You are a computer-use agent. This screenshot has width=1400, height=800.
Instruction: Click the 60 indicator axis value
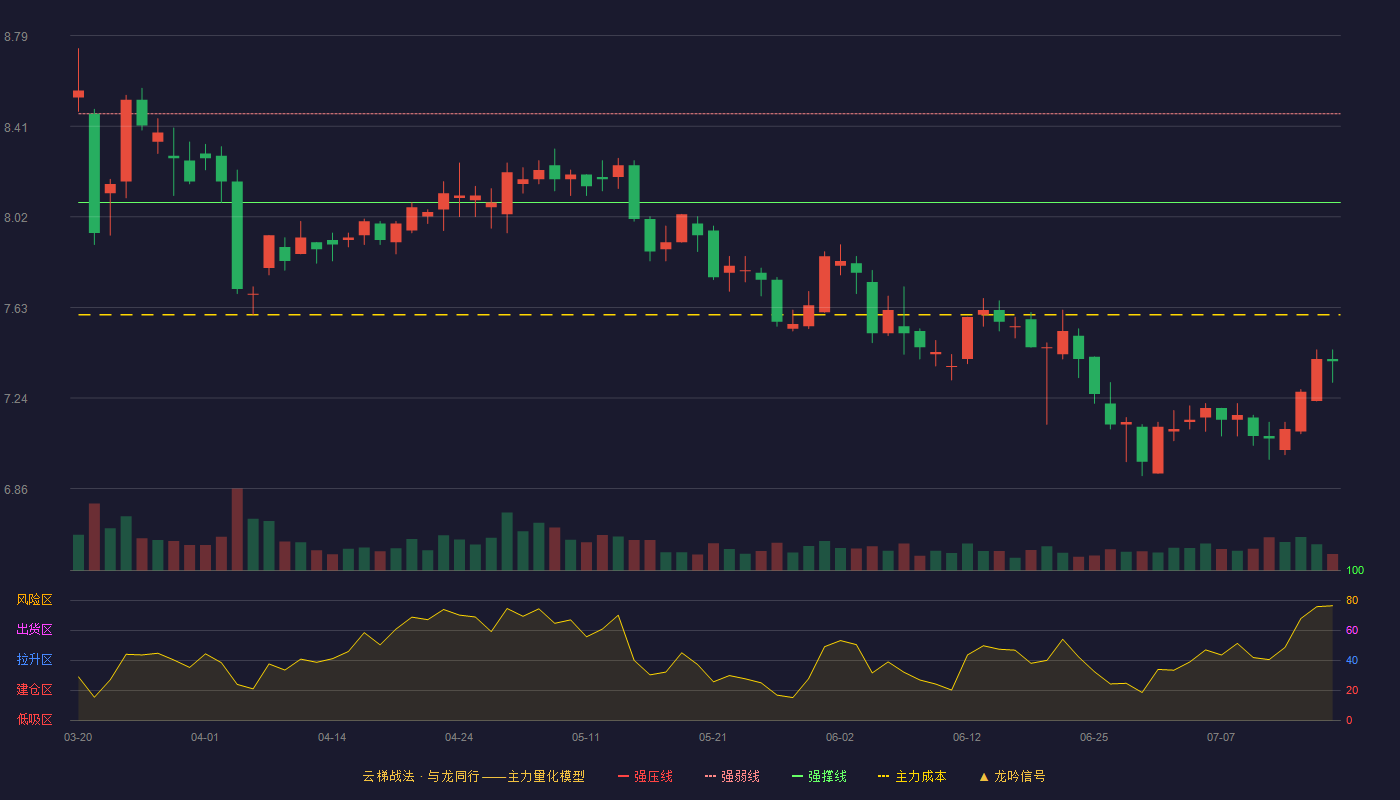tap(1352, 630)
